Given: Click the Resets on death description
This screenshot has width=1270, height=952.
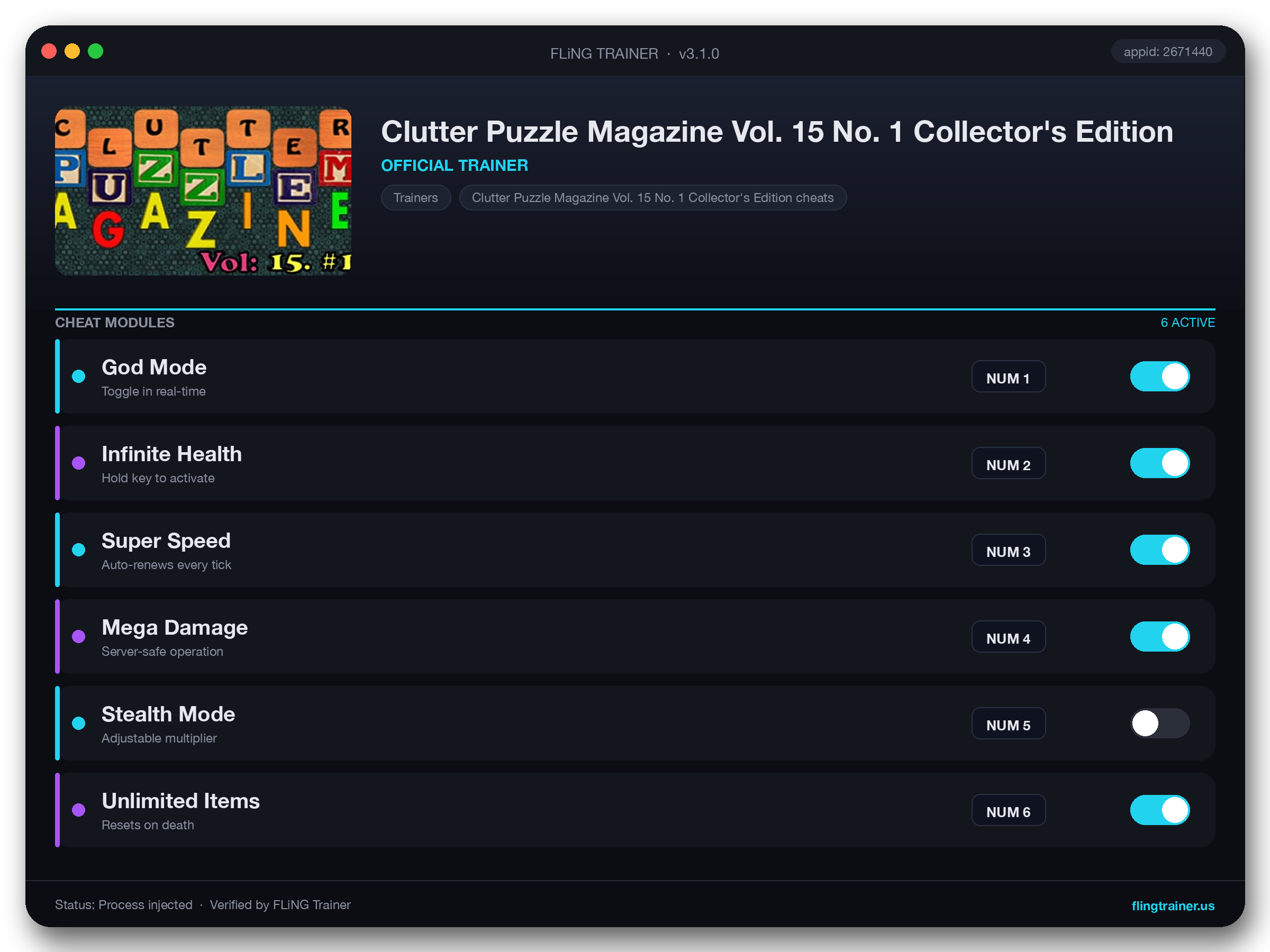Looking at the screenshot, I should tap(148, 825).
